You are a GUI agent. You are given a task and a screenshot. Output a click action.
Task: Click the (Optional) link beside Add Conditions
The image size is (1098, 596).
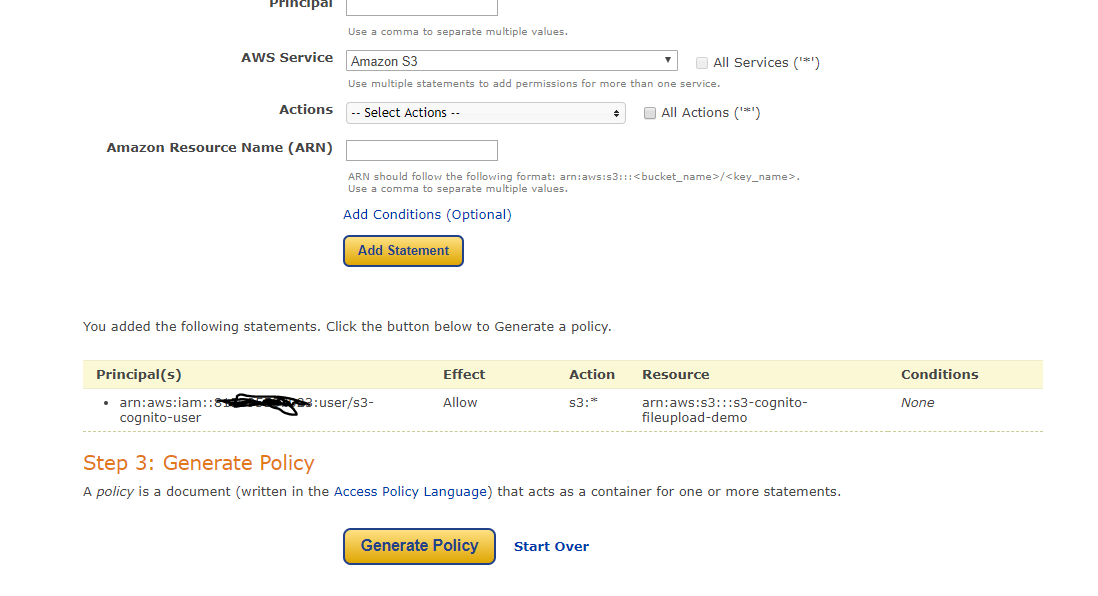[x=480, y=214]
